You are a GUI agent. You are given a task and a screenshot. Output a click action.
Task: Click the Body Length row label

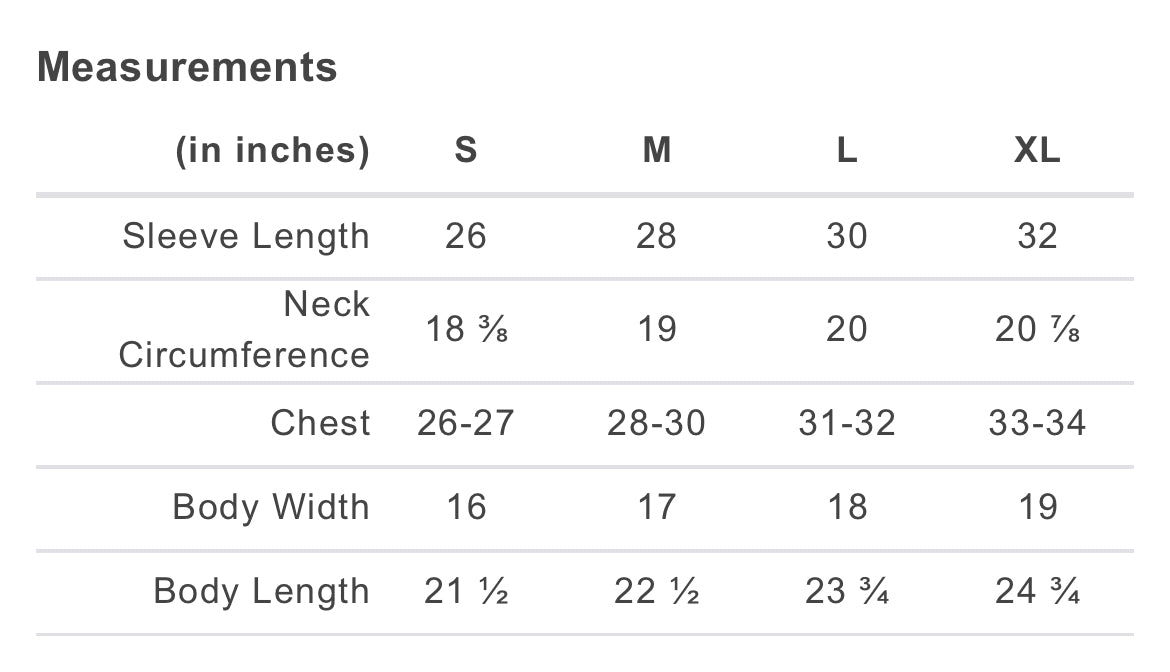pos(261,591)
